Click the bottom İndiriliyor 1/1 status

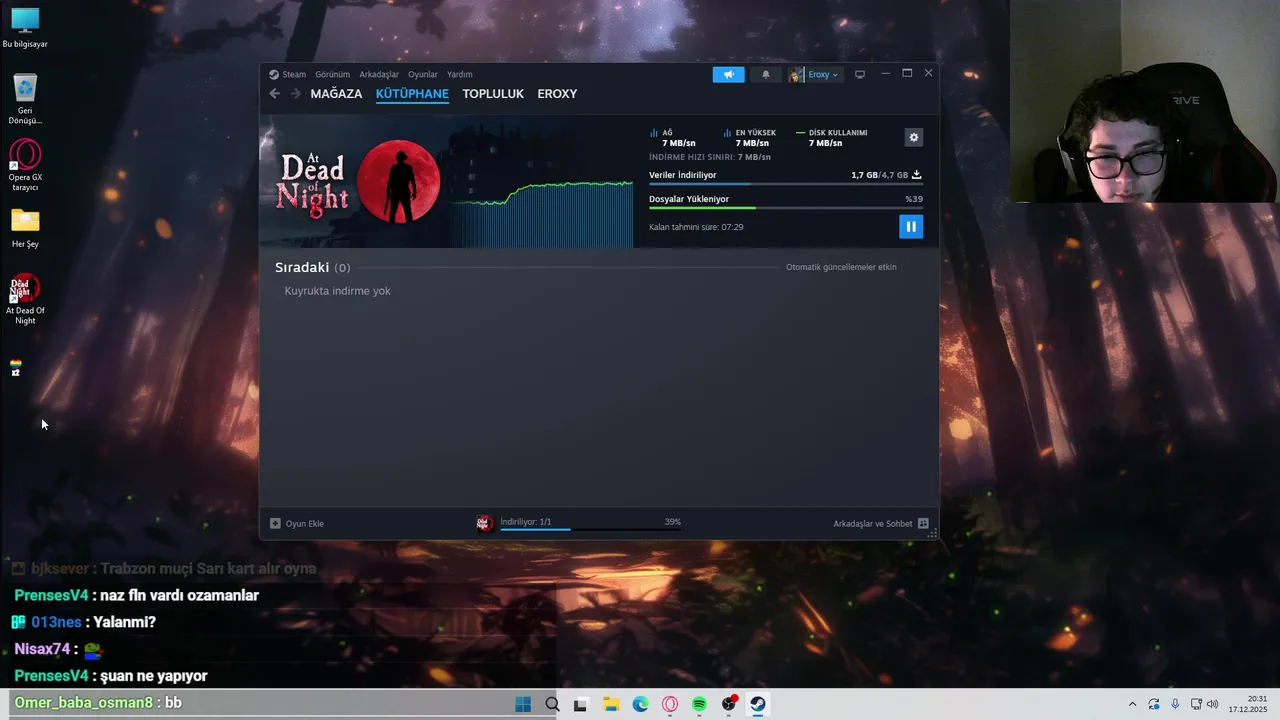[526, 522]
